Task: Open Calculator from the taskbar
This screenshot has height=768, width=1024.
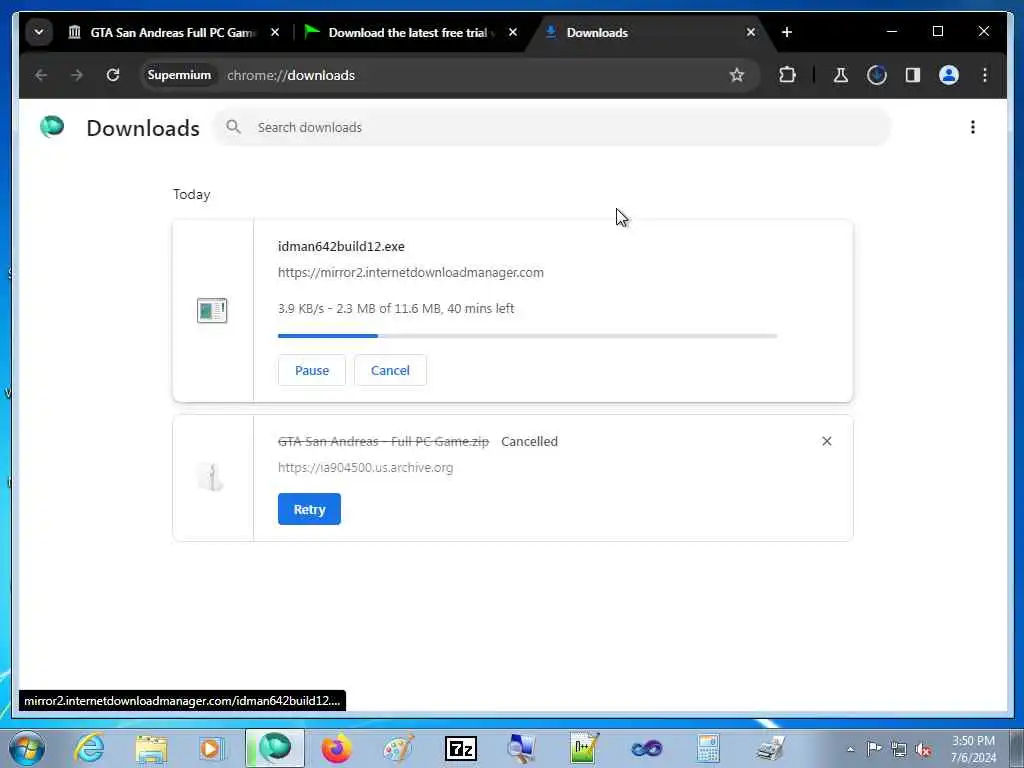Action: [708, 748]
